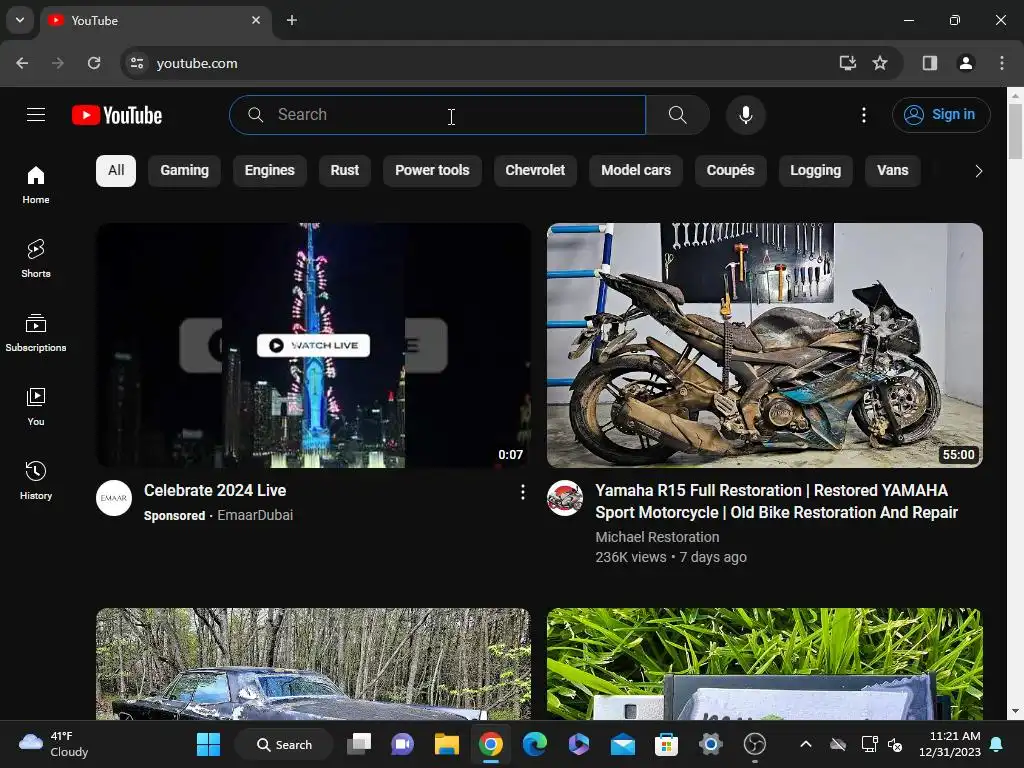This screenshot has height=768, width=1024.
Task: Open Subscriptions in sidebar
Action: click(36, 332)
